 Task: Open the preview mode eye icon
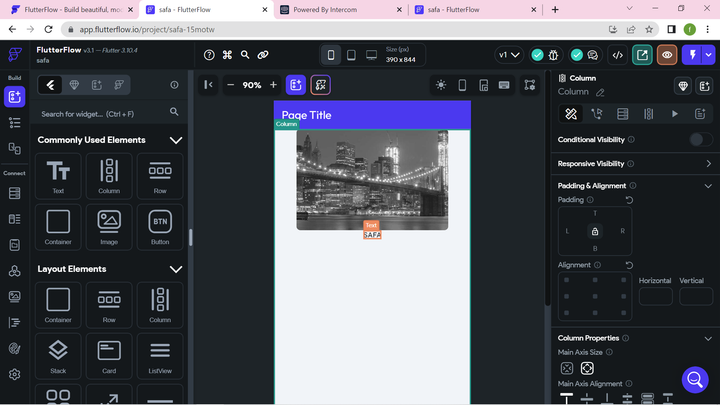[x=667, y=55]
